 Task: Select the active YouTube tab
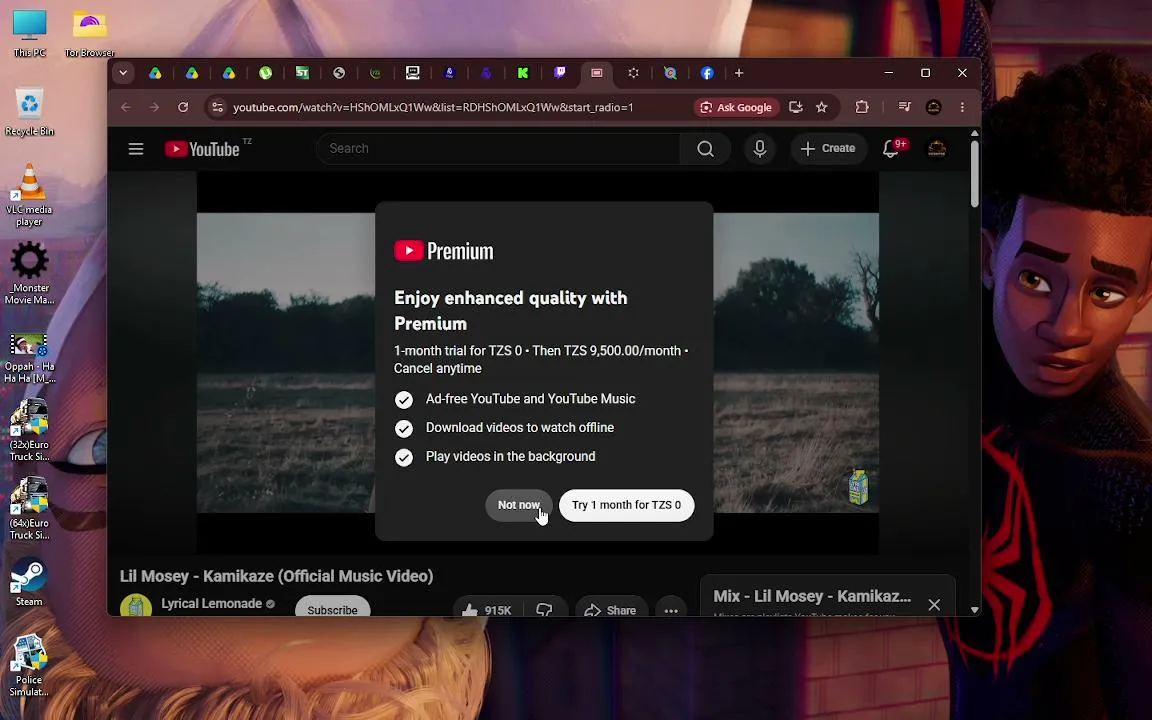597,73
